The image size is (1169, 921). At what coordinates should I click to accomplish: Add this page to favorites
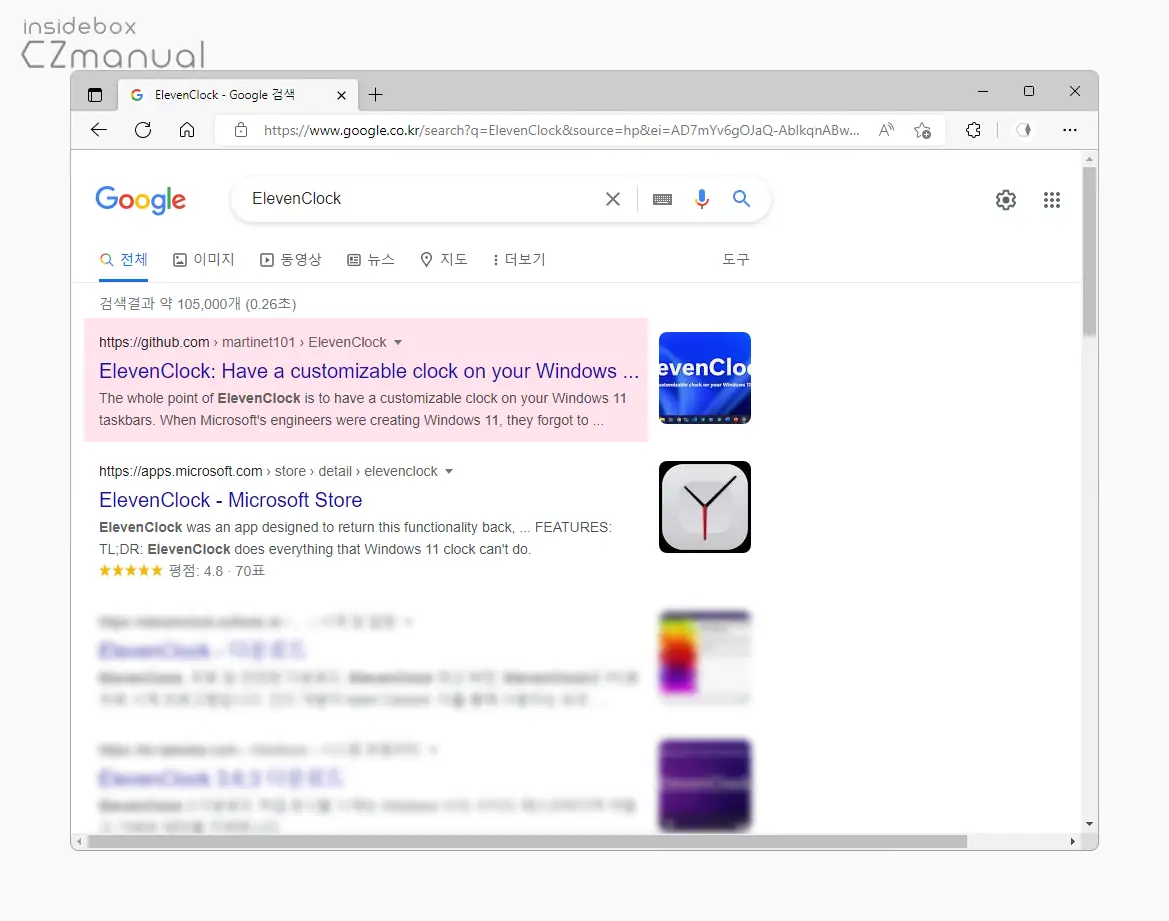[923, 130]
